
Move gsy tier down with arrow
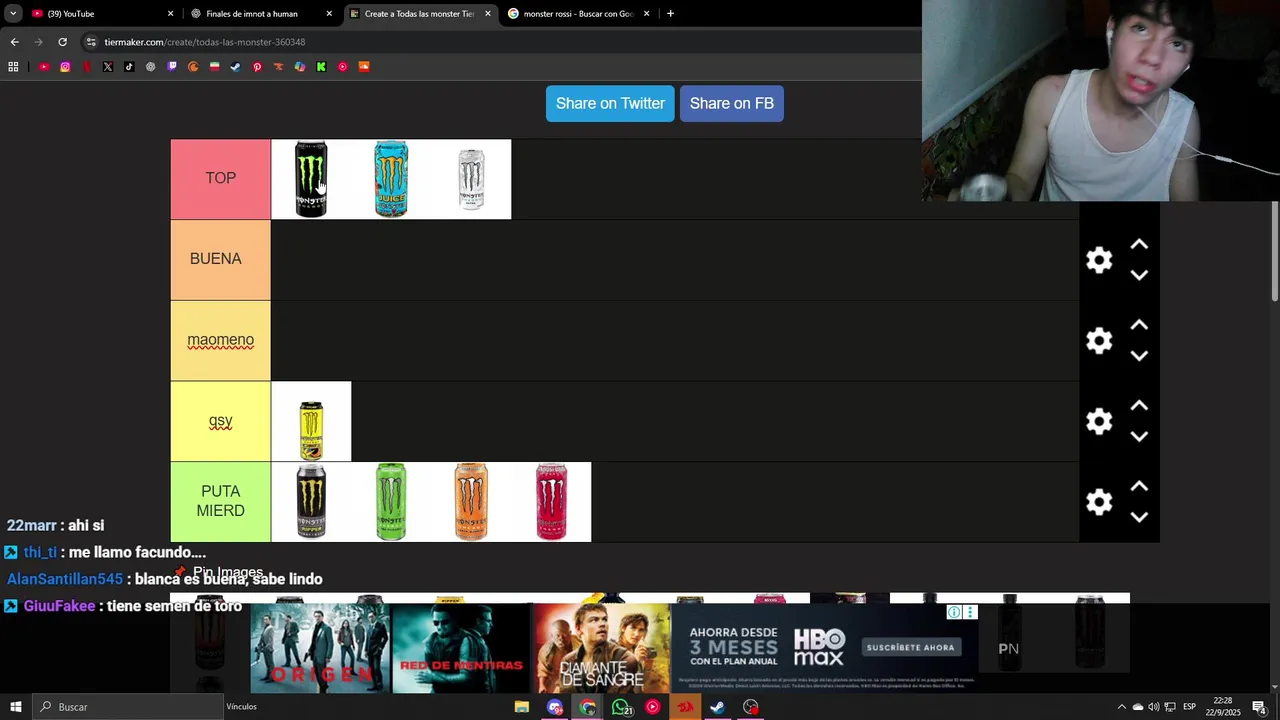[1139, 436]
